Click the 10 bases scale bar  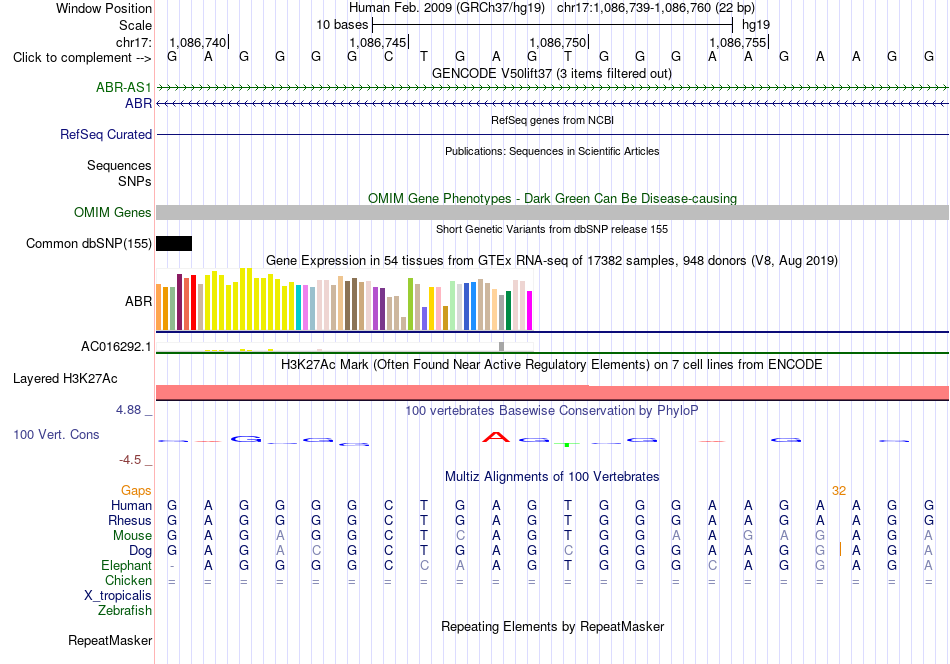click(x=553, y=25)
